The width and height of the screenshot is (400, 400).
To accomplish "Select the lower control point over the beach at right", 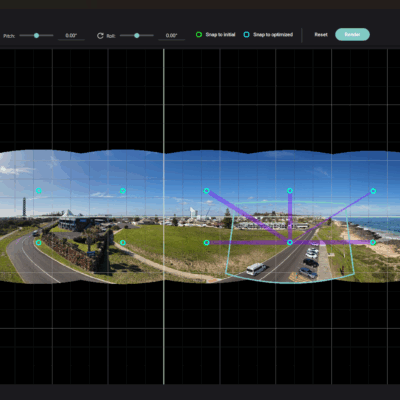I will point(373,242).
